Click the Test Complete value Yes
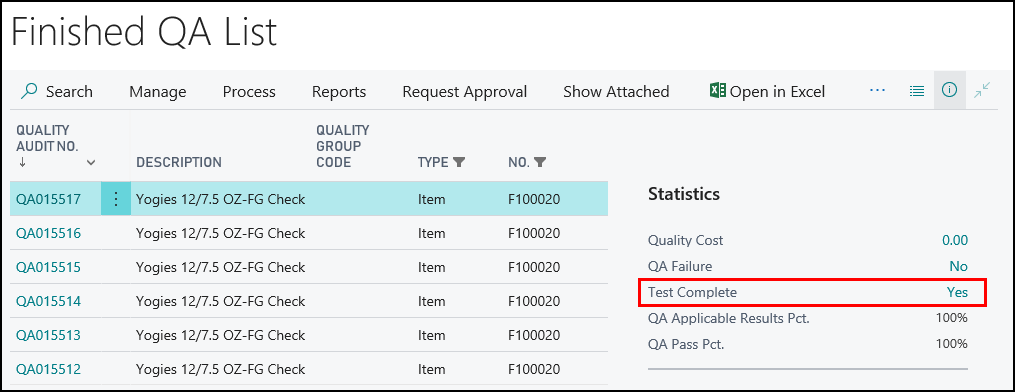 957,292
